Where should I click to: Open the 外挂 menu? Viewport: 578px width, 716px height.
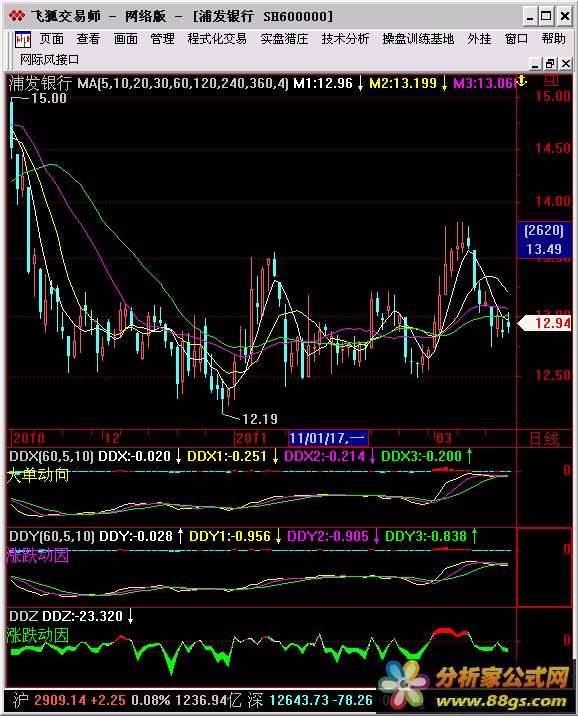pos(479,39)
